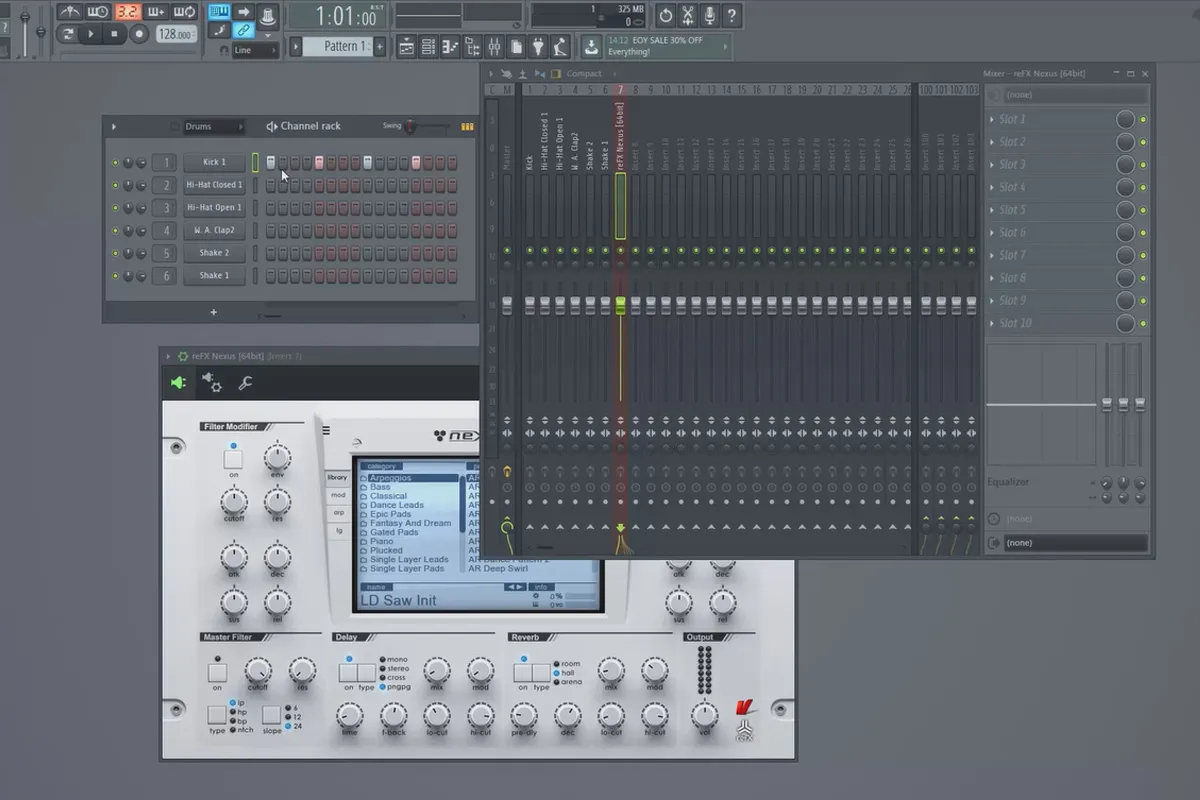The height and width of the screenshot is (800, 1200).
Task: Open the Nexus detailed settings gear icon
Action: coord(212,382)
